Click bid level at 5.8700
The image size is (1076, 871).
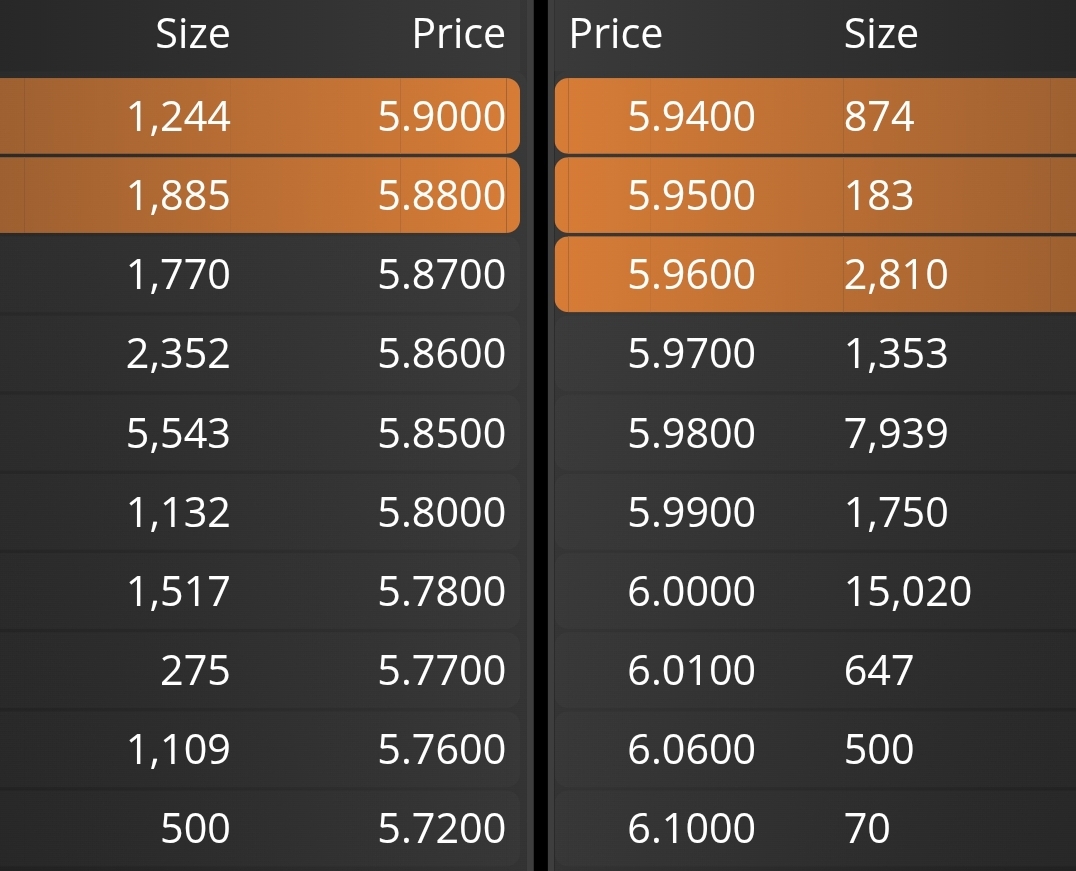[x=259, y=274]
